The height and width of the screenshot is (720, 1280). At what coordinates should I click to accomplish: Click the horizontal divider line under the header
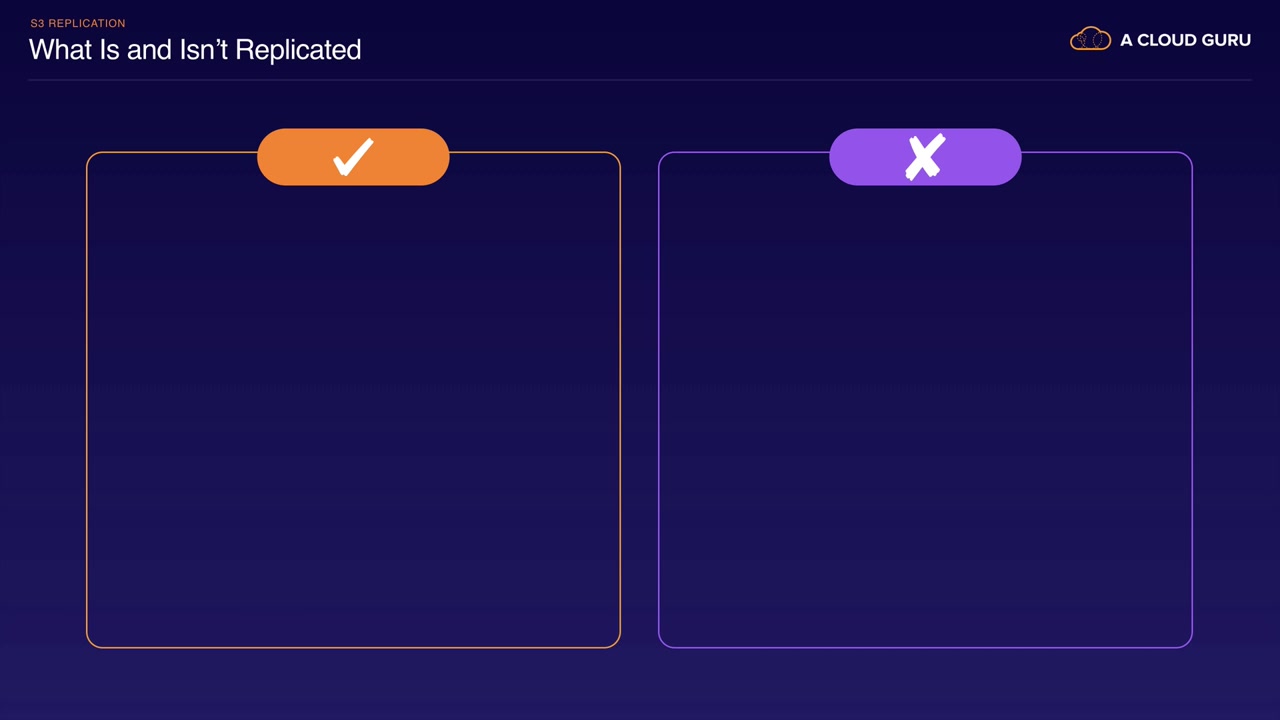tap(640, 80)
